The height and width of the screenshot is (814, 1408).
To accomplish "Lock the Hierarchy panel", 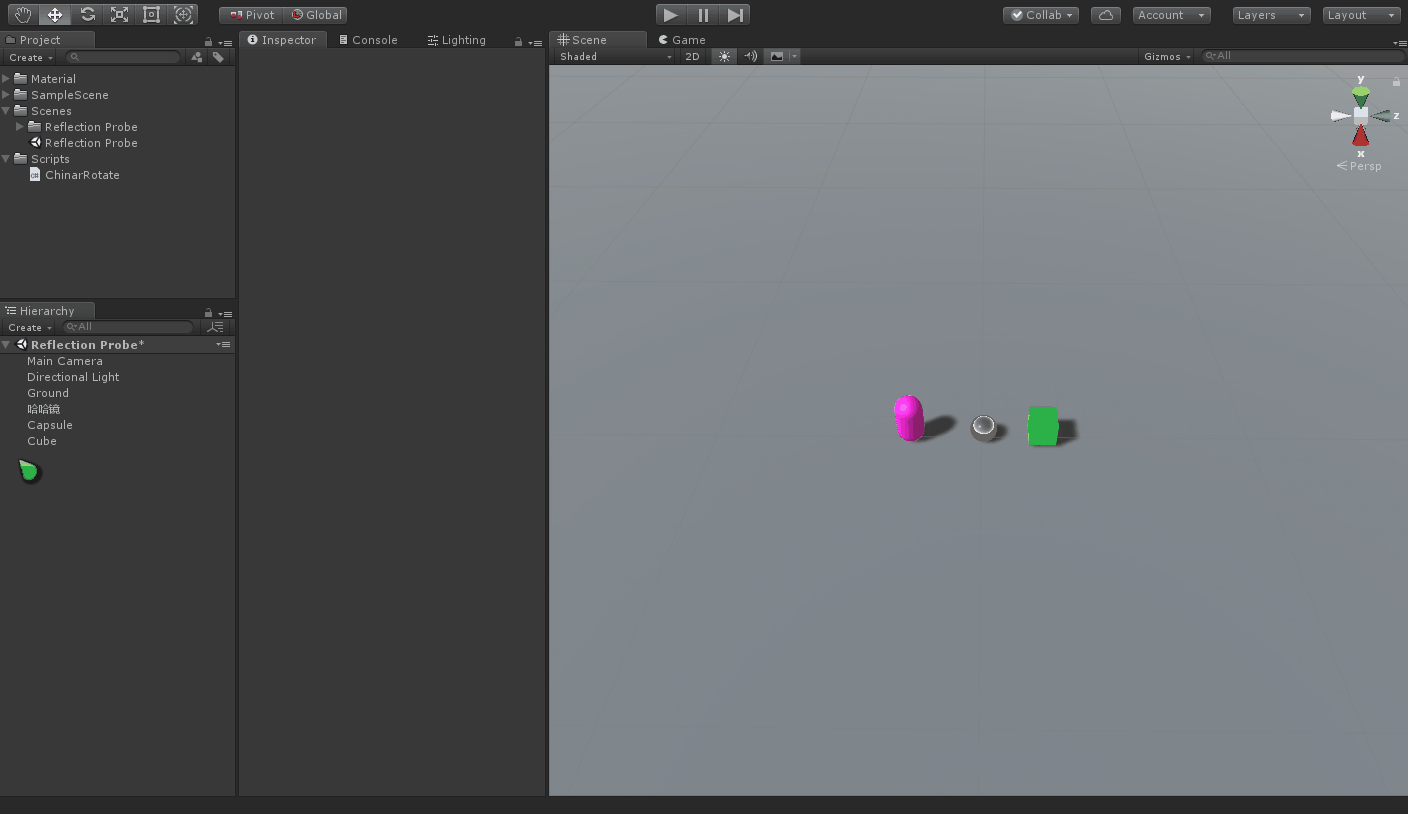I will [x=208, y=313].
